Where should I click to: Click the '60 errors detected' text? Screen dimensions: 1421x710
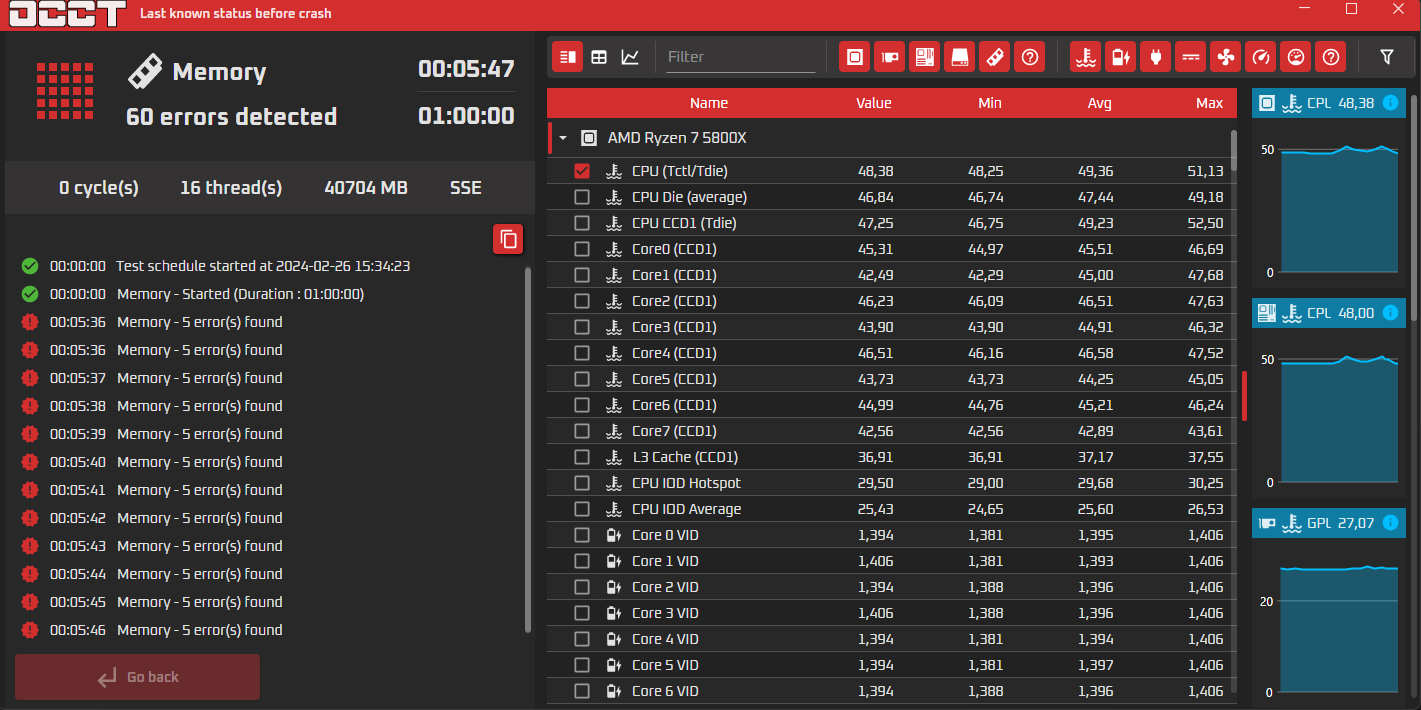click(x=231, y=117)
